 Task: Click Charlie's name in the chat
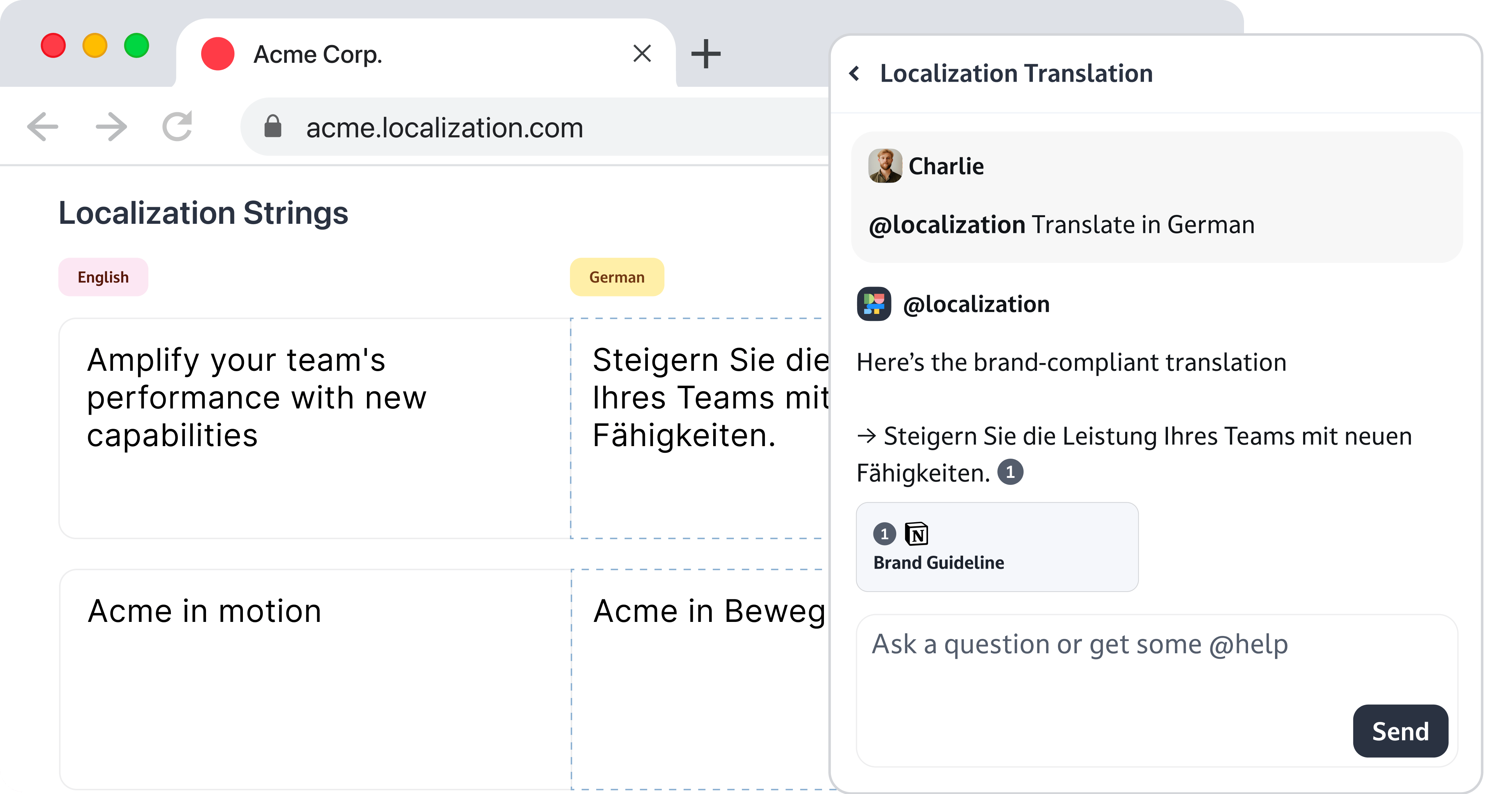coord(946,166)
